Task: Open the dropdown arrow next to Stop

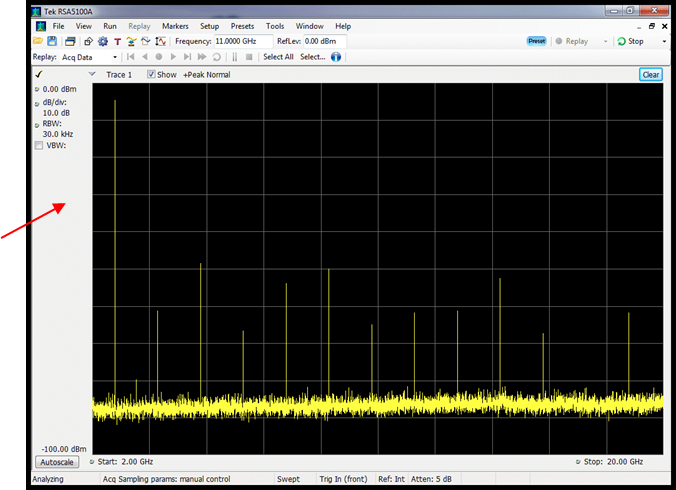Action: pyautogui.click(x=664, y=42)
